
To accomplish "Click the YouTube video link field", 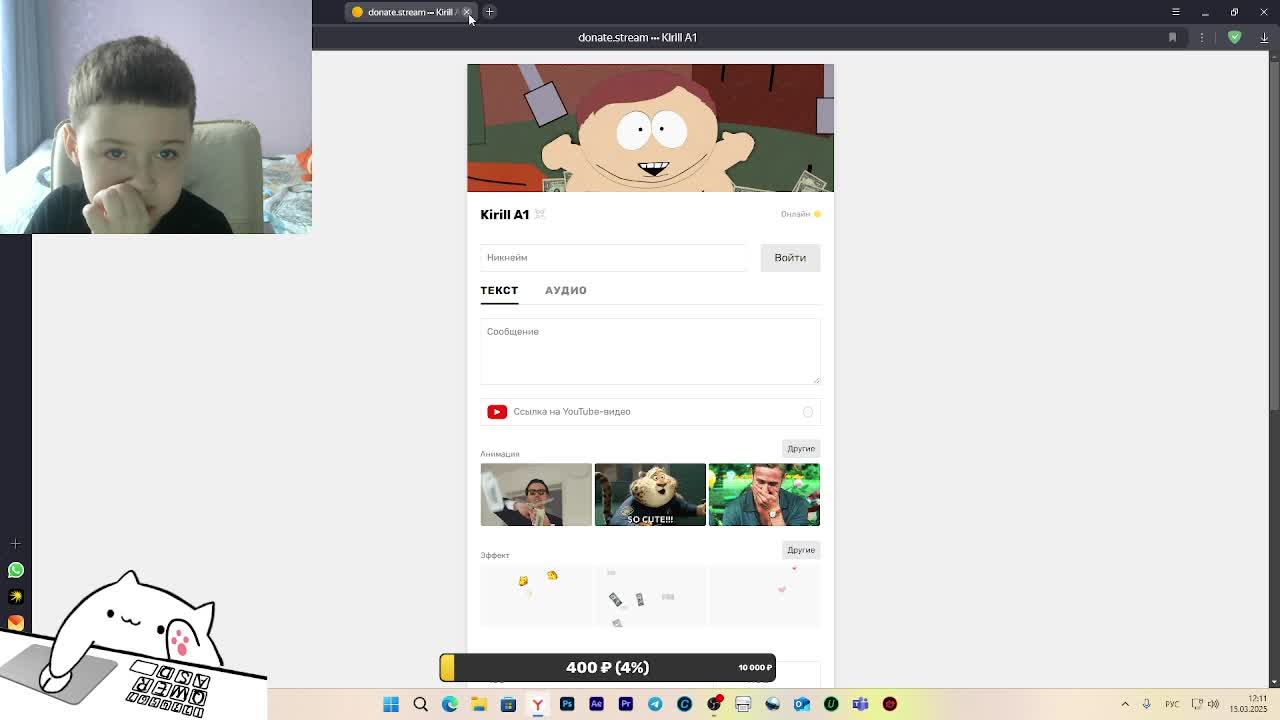I will pos(650,411).
